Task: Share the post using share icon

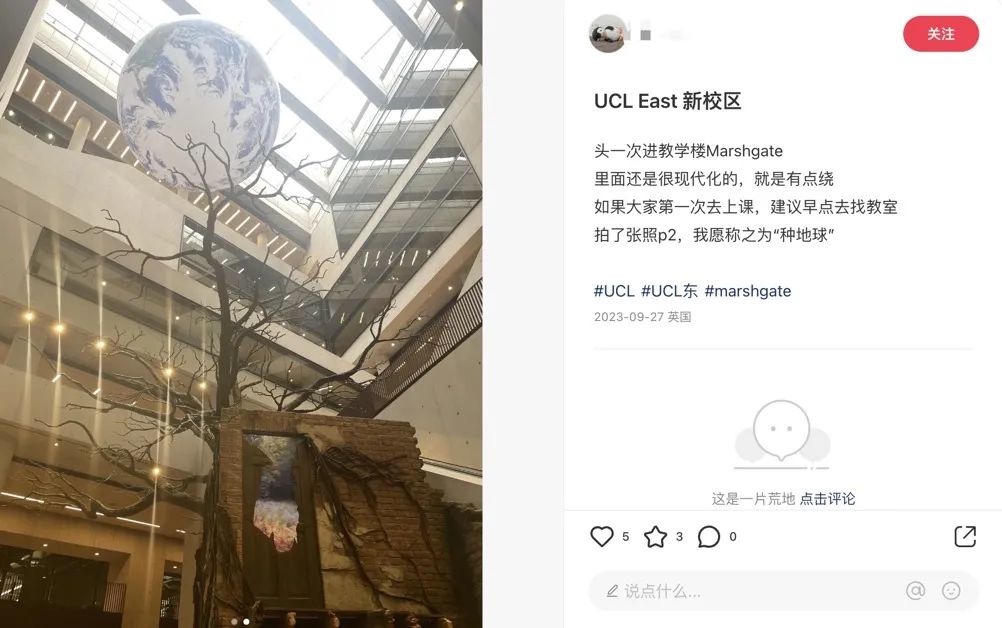Action: click(965, 537)
